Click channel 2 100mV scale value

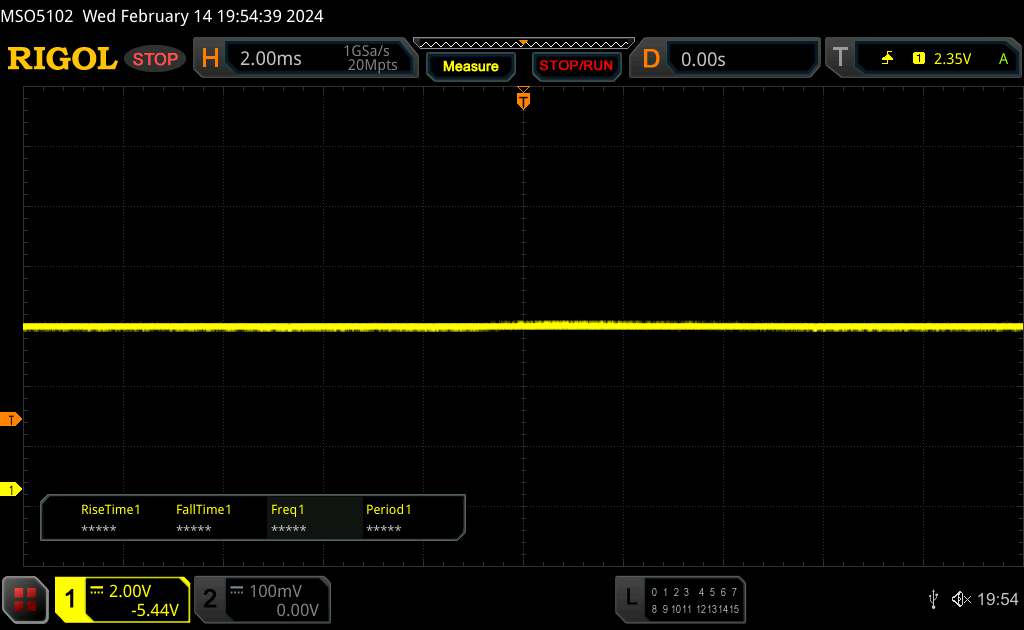click(x=276, y=591)
